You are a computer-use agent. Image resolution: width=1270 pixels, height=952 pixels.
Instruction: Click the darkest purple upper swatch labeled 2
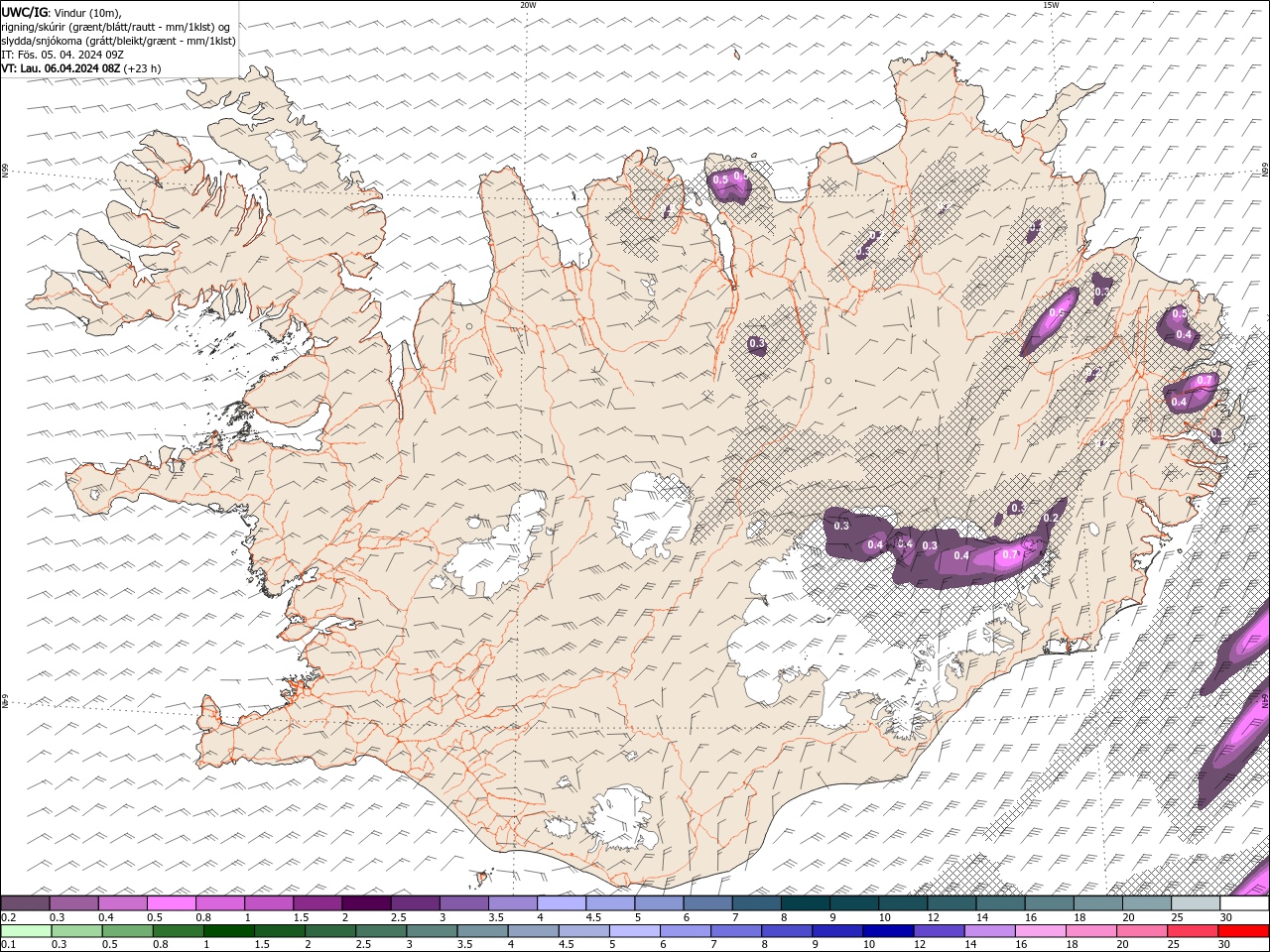pos(366,903)
